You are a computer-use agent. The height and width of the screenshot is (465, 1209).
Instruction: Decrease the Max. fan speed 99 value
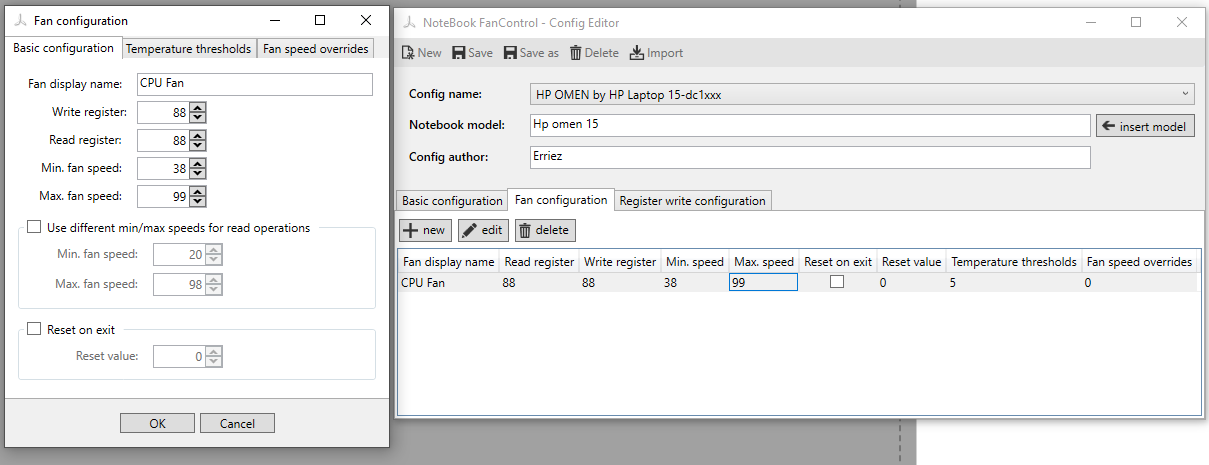point(198,201)
